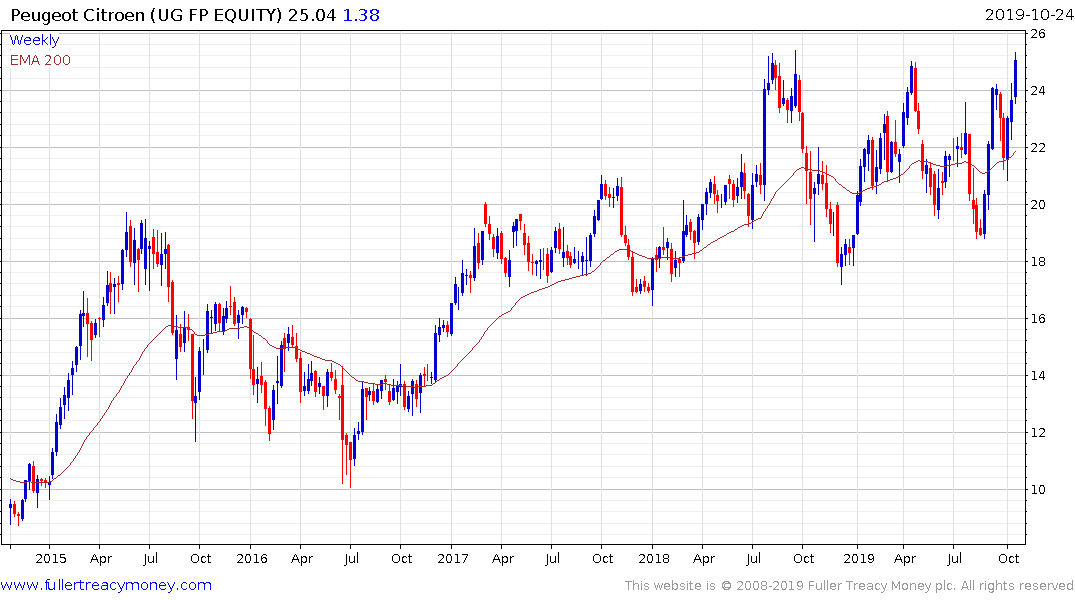Image resolution: width=1075 pixels, height=600 pixels.
Task: Click the 12 price axis label
Action: click(1037, 432)
